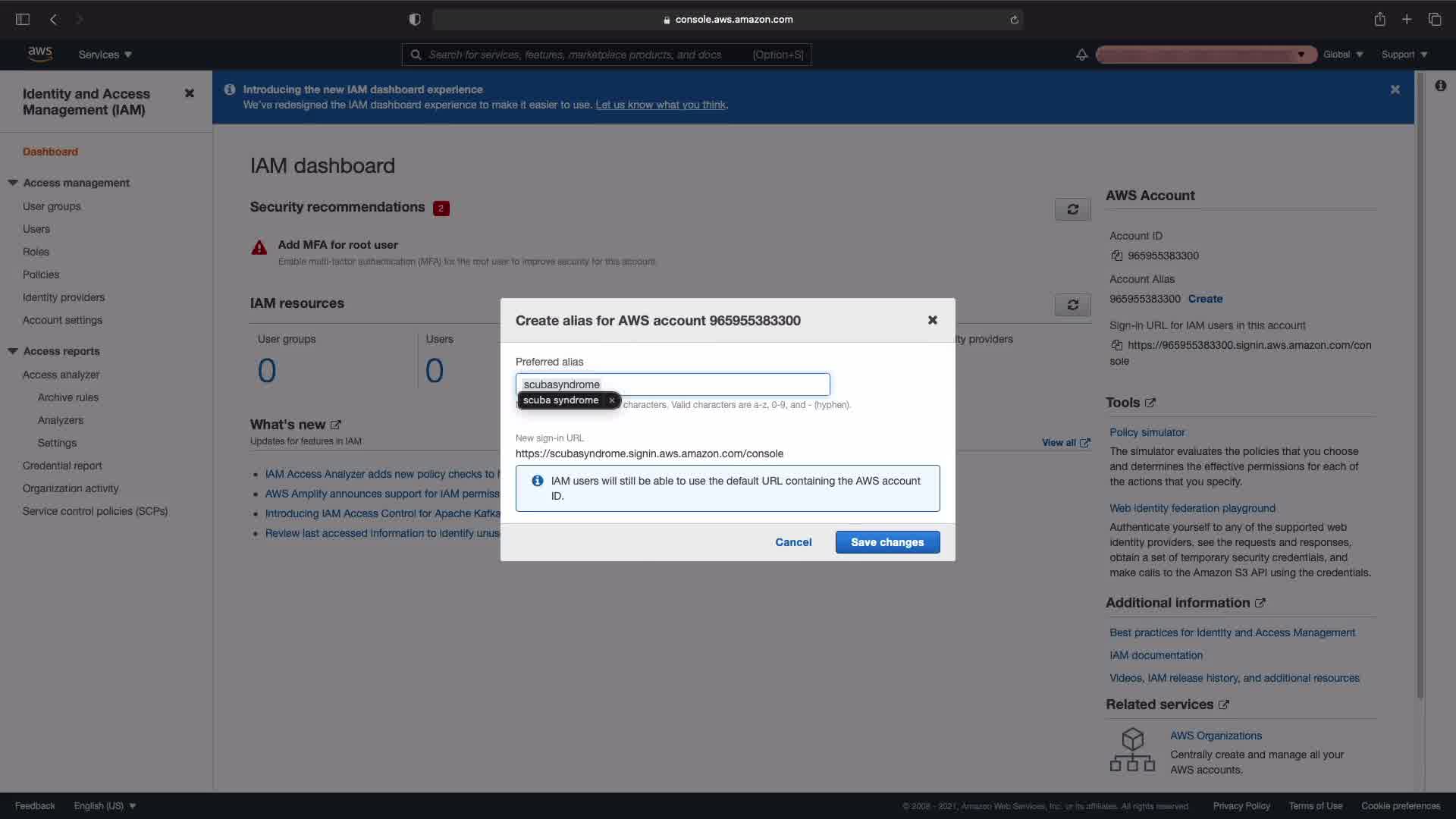
Task: Open the Support dropdown menu
Action: 1404,55
